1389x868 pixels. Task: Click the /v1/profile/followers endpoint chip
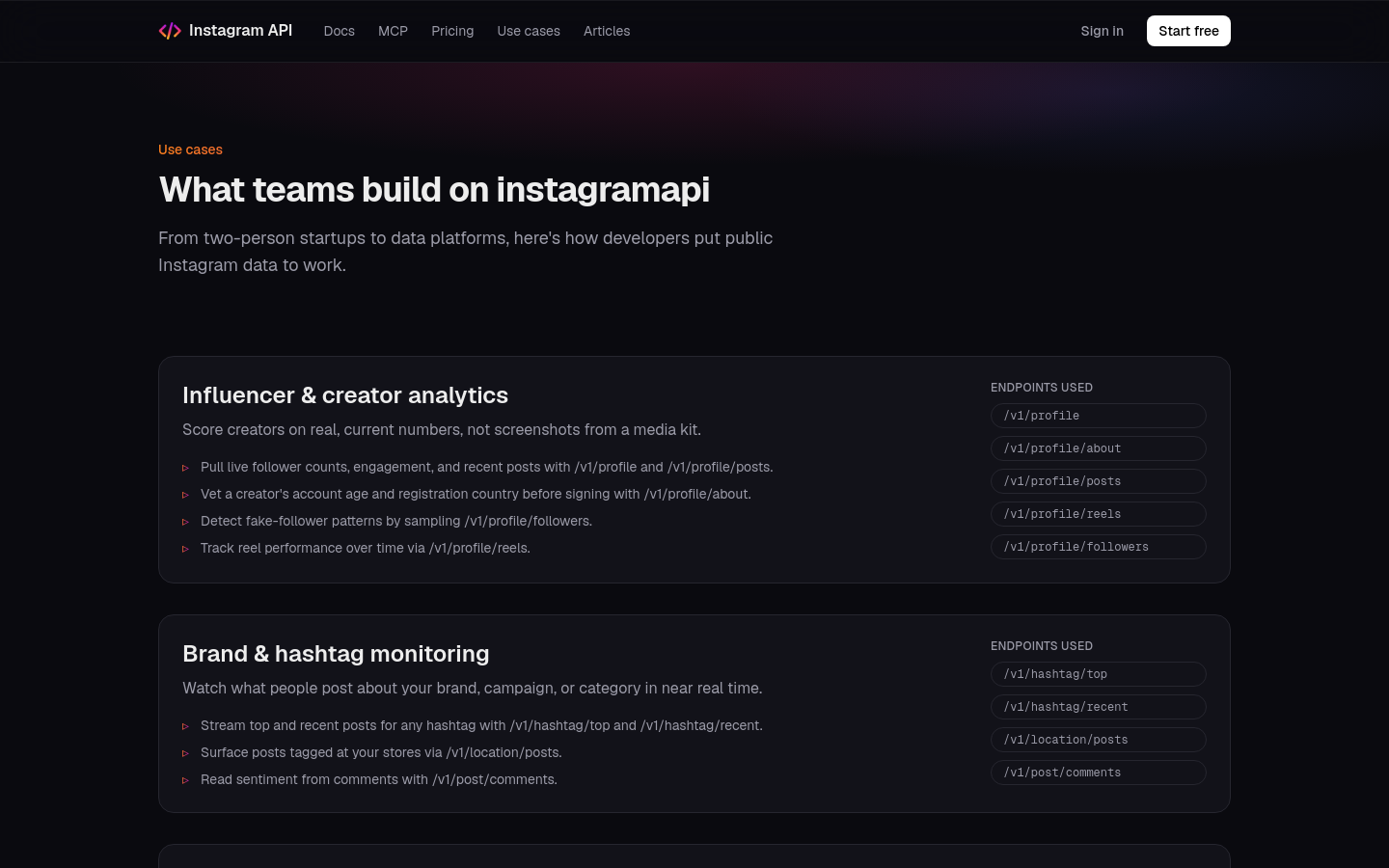[1099, 547]
